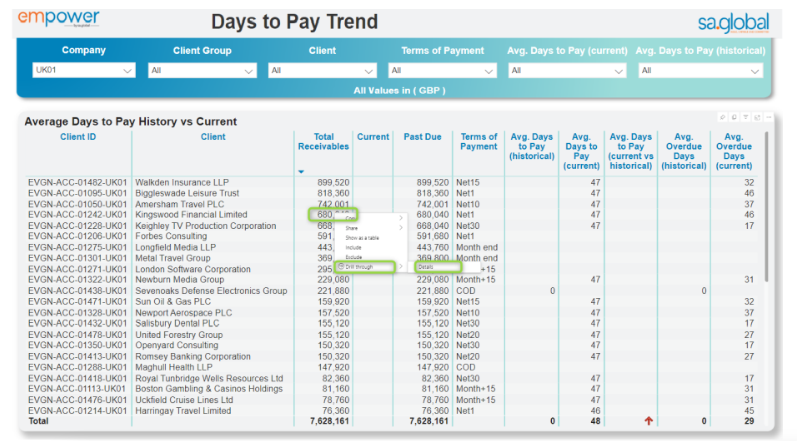Click total receivables value 7,628,161
The height and width of the screenshot is (441, 797).
click(329, 421)
